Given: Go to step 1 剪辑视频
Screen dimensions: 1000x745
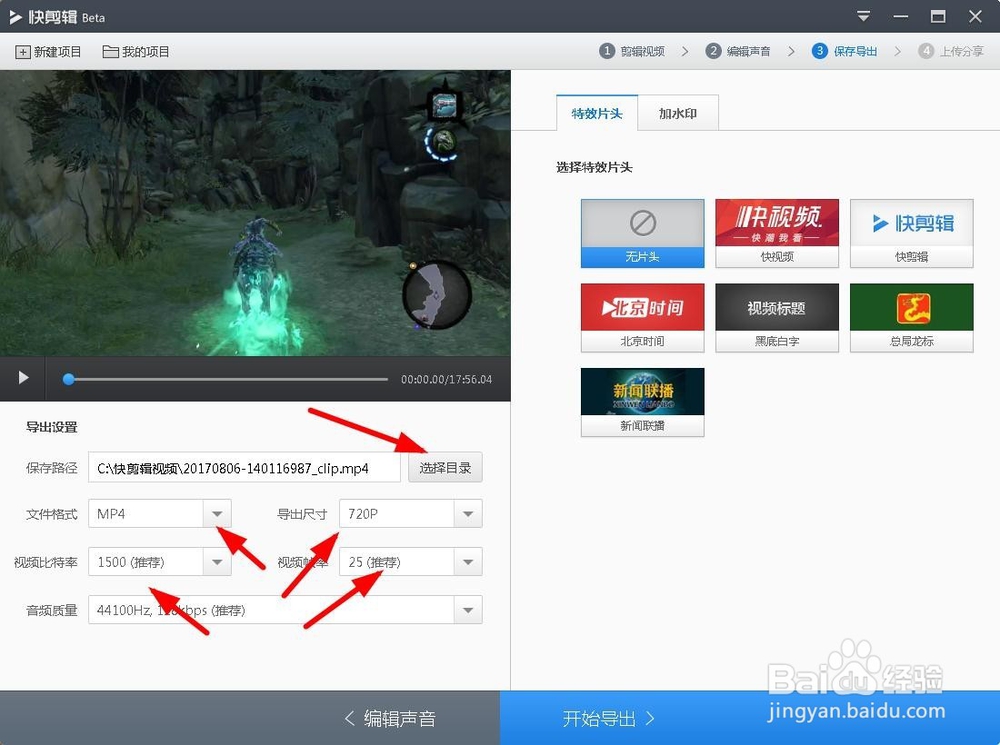Looking at the screenshot, I should coord(632,51).
